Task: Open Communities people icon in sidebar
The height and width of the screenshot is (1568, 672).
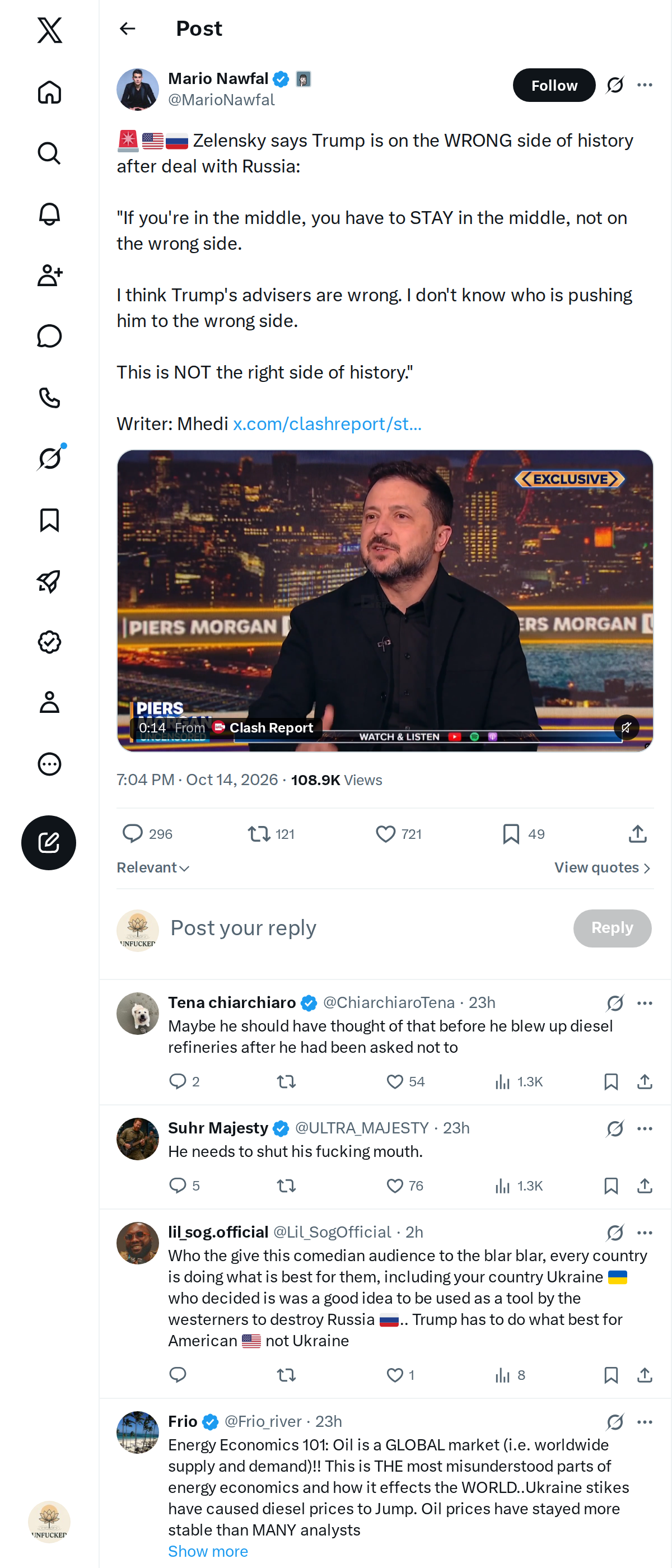Action: click(x=49, y=275)
